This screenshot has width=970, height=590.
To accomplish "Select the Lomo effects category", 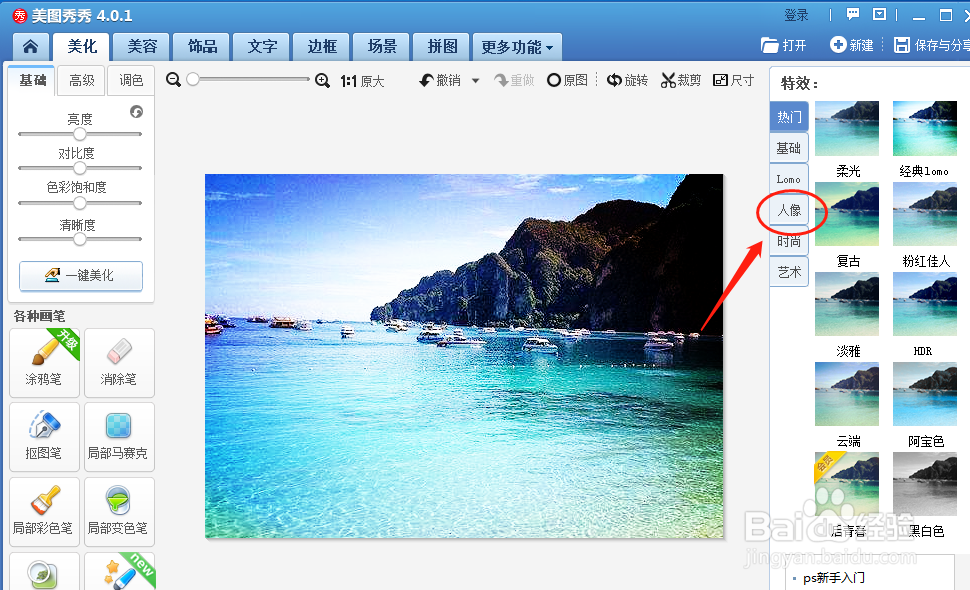I will click(789, 179).
